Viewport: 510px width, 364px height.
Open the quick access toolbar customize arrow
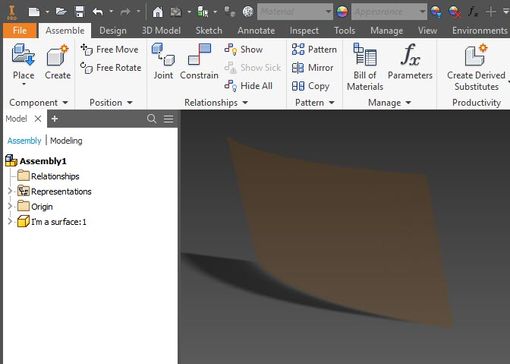[506, 12]
